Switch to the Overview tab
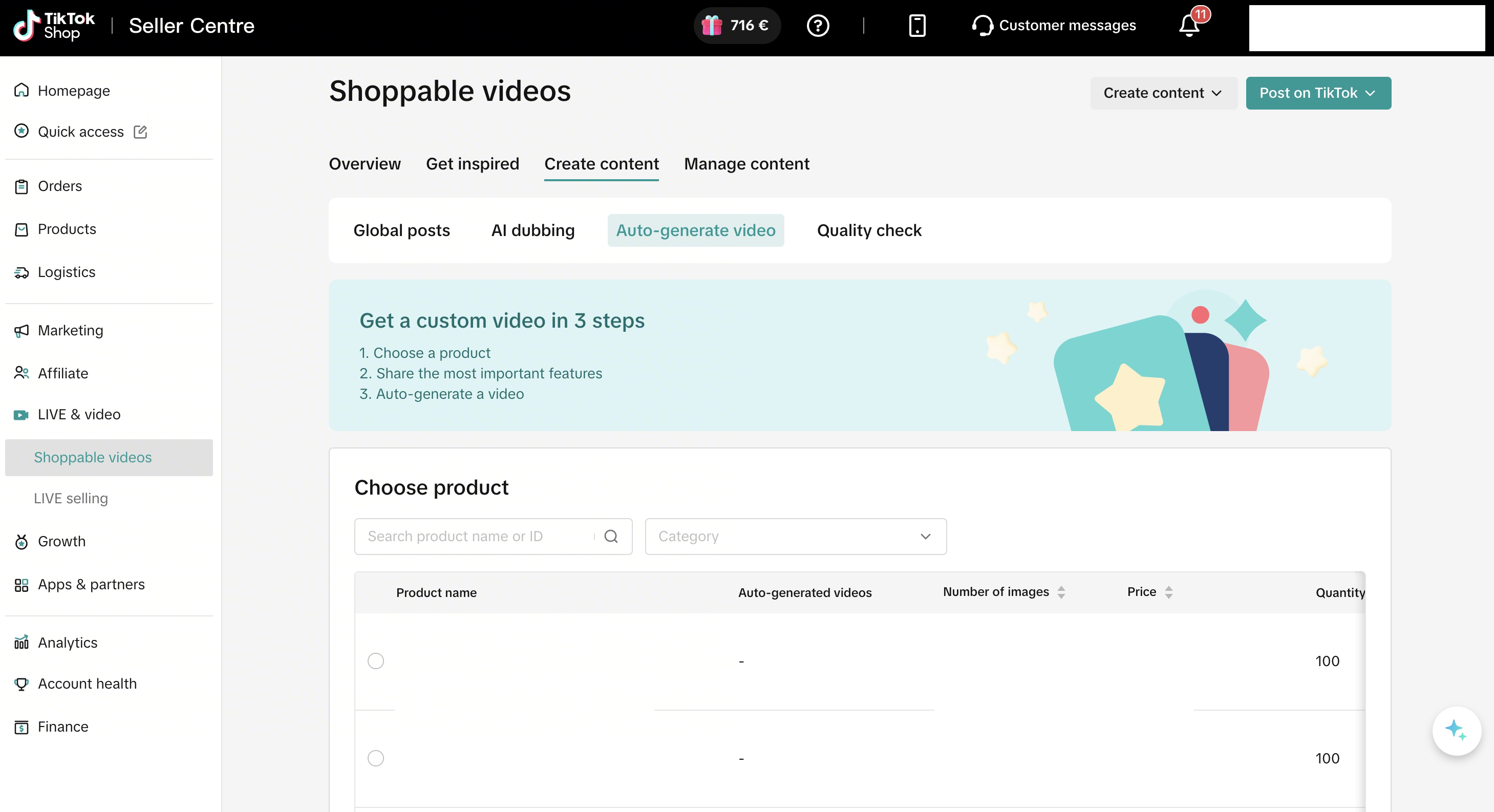The image size is (1494, 812). coord(365,164)
